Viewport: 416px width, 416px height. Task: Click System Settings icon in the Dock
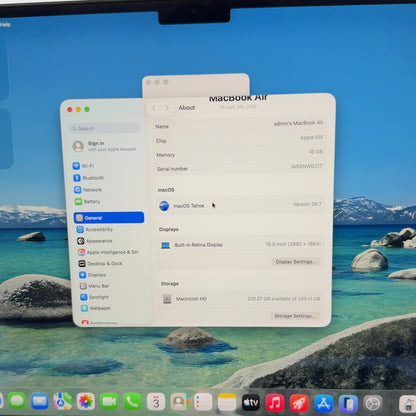click(x=373, y=404)
